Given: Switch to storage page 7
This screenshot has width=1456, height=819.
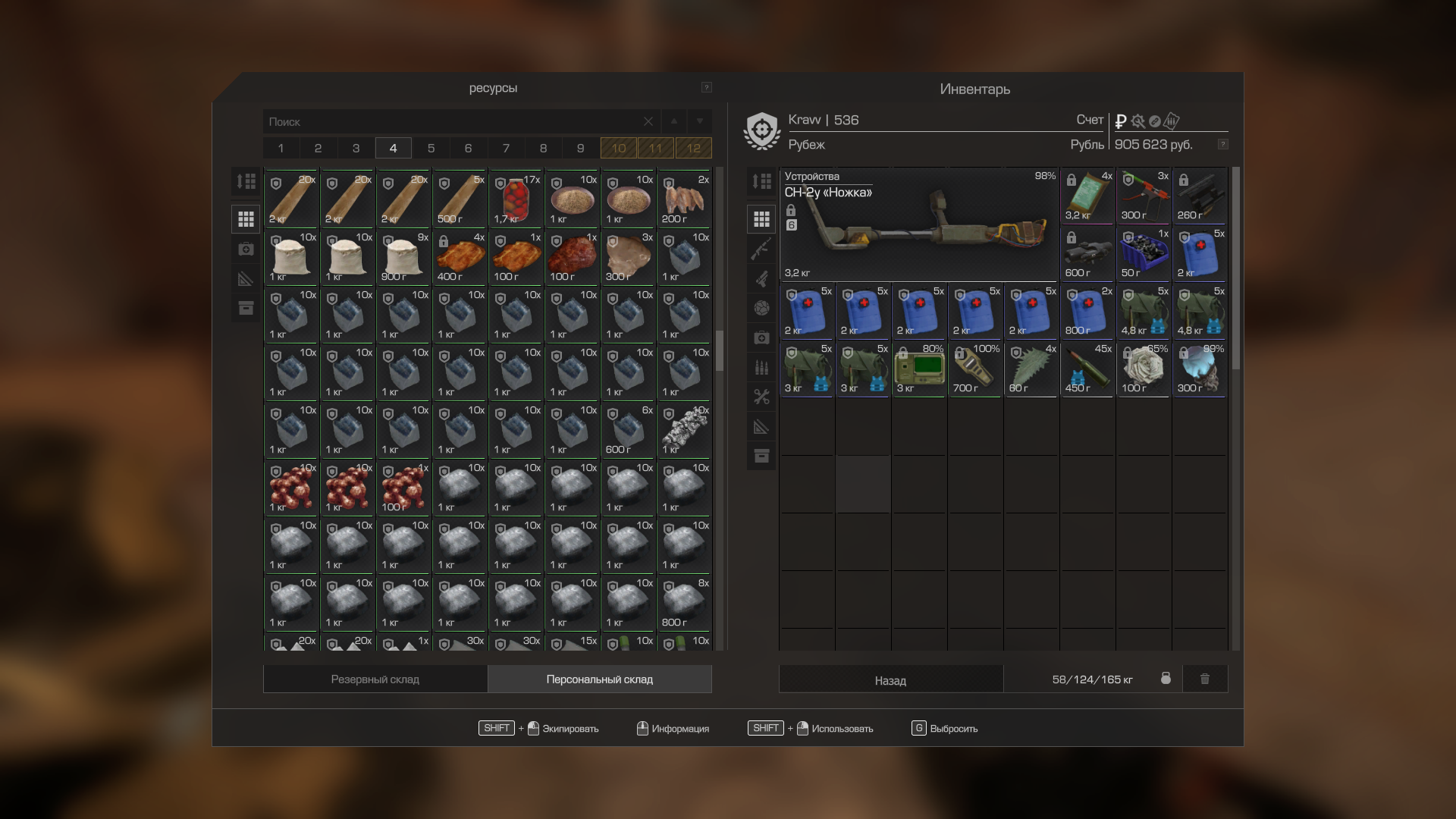Looking at the screenshot, I should tap(506, 148).
